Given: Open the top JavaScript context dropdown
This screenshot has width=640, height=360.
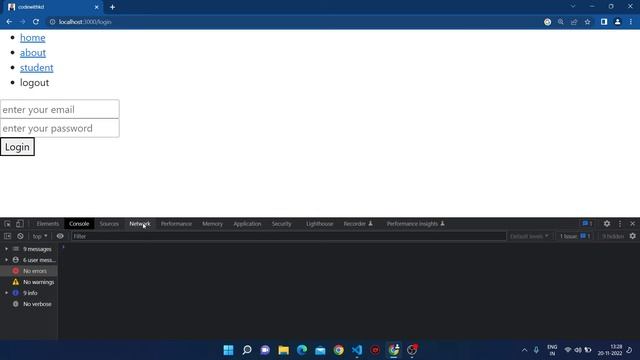Looking at the screenshot, I should point(40,236).
